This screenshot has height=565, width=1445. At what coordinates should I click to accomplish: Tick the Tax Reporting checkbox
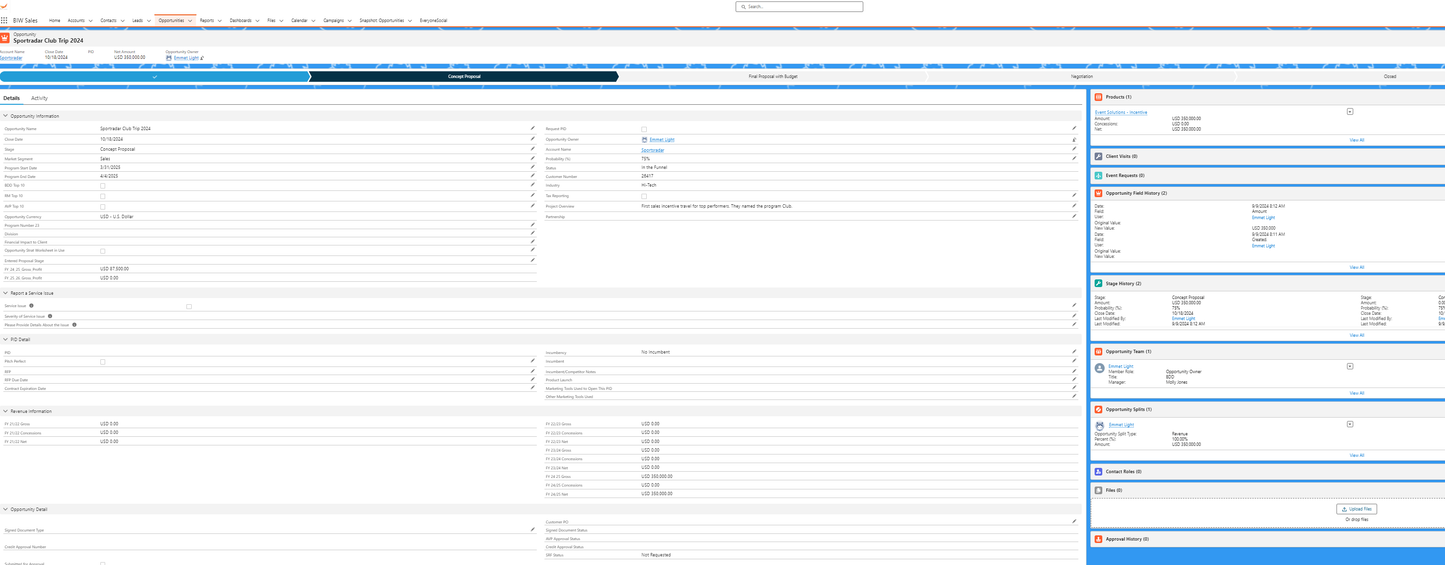coord(644,196)
